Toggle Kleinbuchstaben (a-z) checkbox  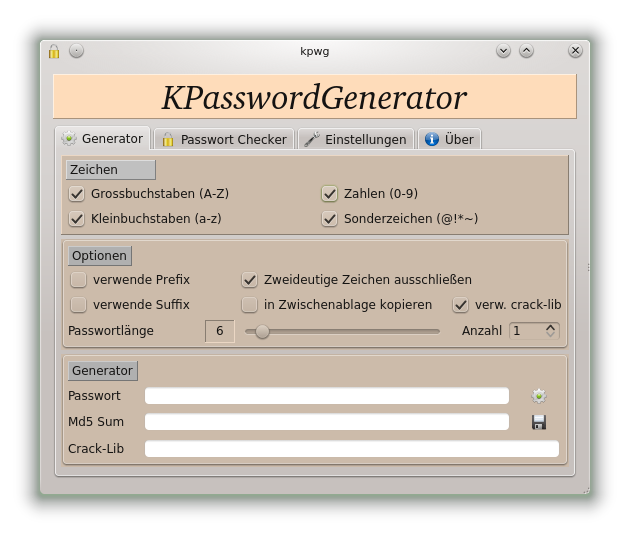click(76, 219)
